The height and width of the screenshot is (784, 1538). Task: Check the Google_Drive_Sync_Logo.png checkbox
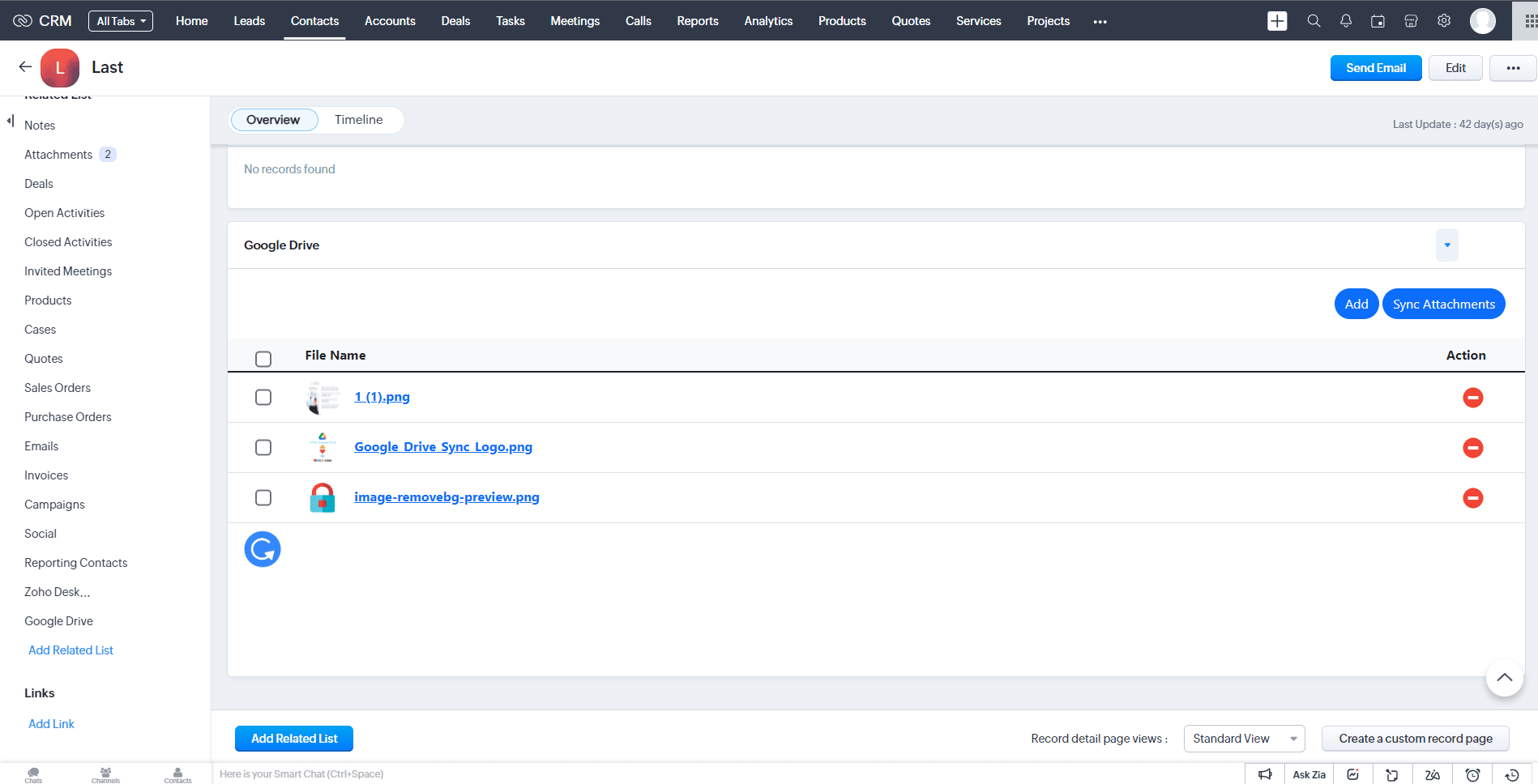pos(263,448)
